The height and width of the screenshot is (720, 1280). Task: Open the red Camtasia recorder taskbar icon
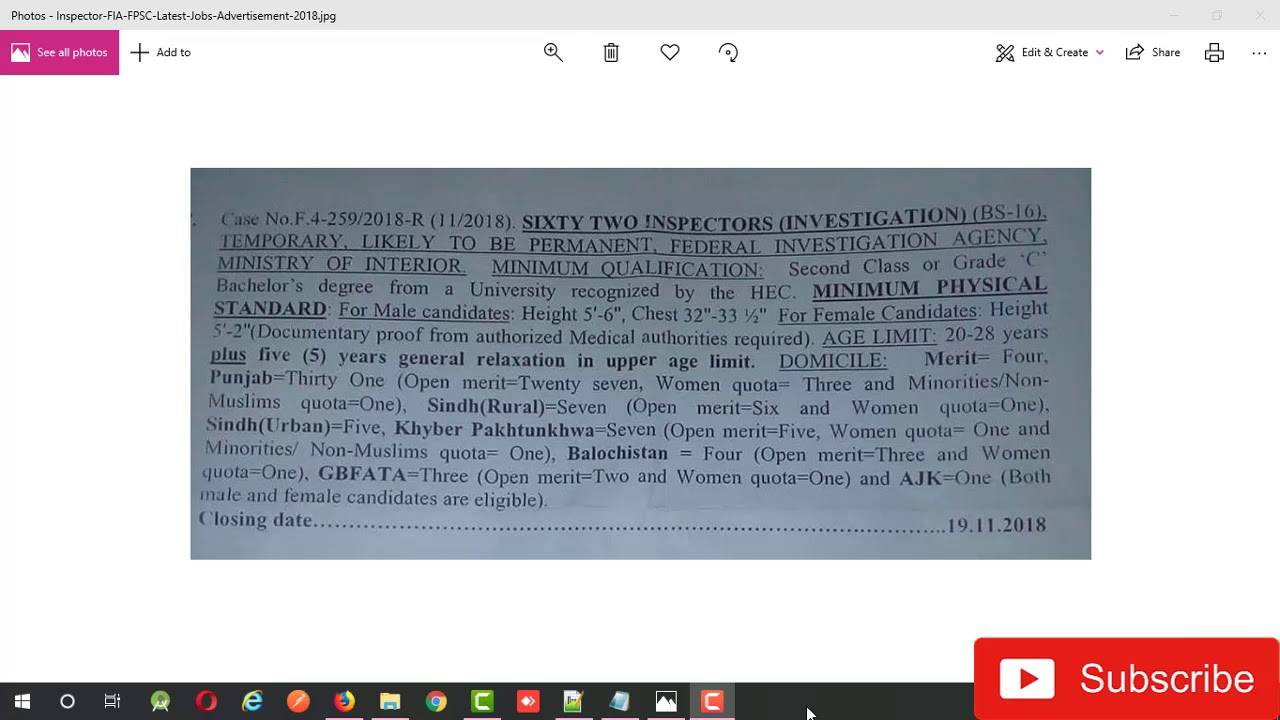click(x=712, y=702)
